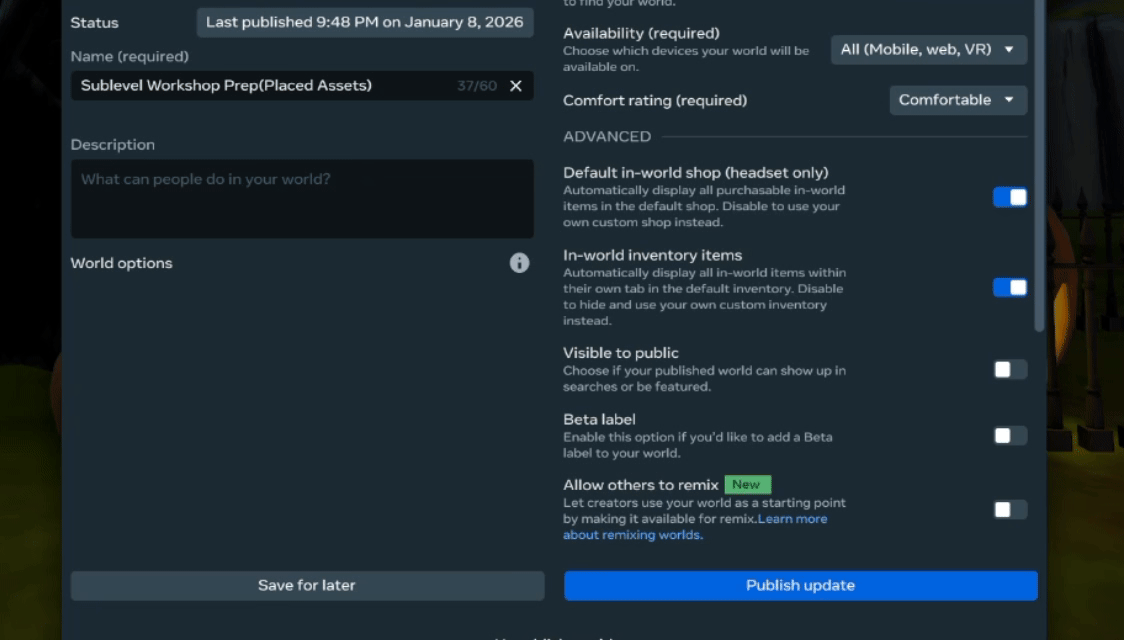Viewport: 1138px width, 640px height.
Task: Clear the world name with the X icon
Action: pos(516,86)
